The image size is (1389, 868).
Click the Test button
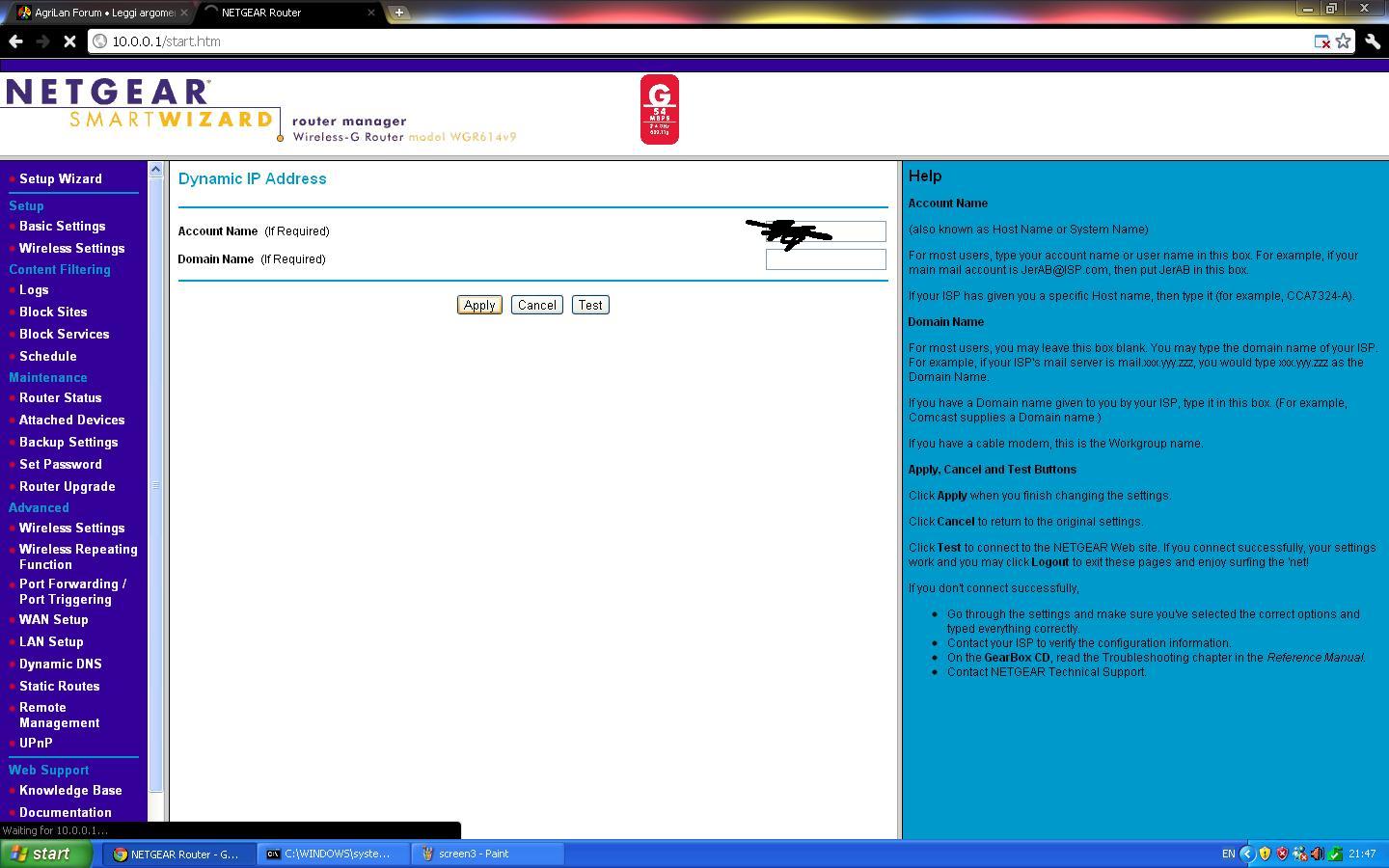pyautogui.click(x=590, y=305)
